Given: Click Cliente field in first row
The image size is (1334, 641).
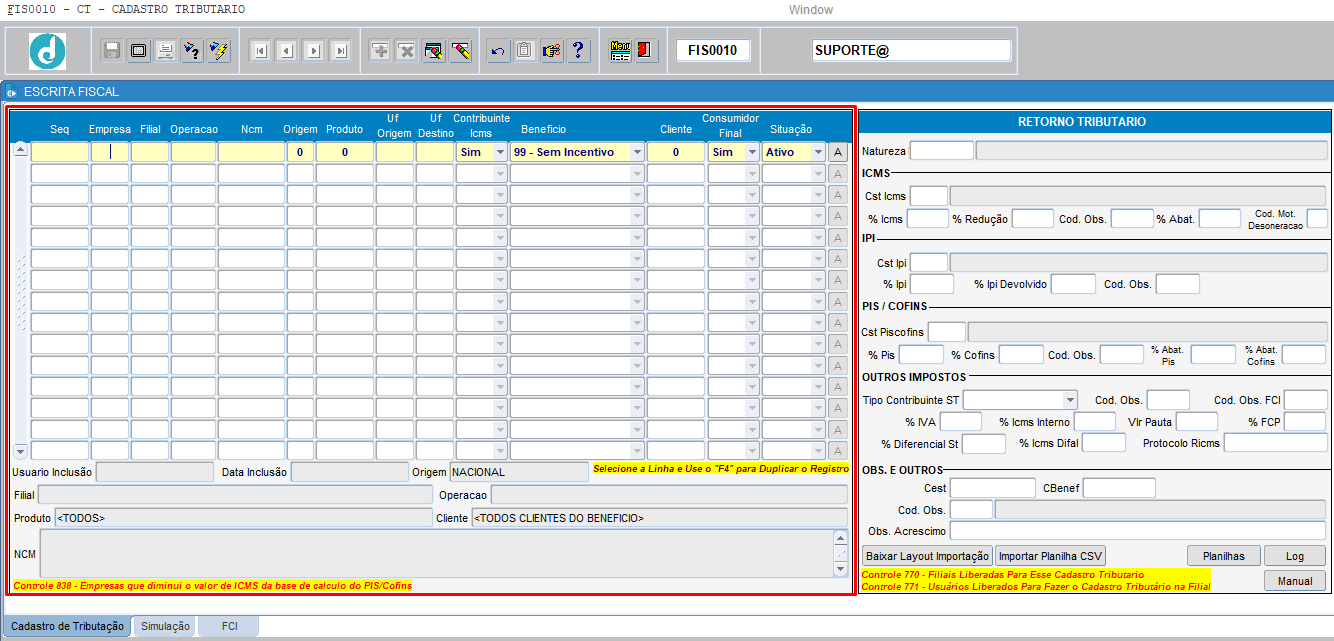Looking at the screenshot, I should [676, 152].
